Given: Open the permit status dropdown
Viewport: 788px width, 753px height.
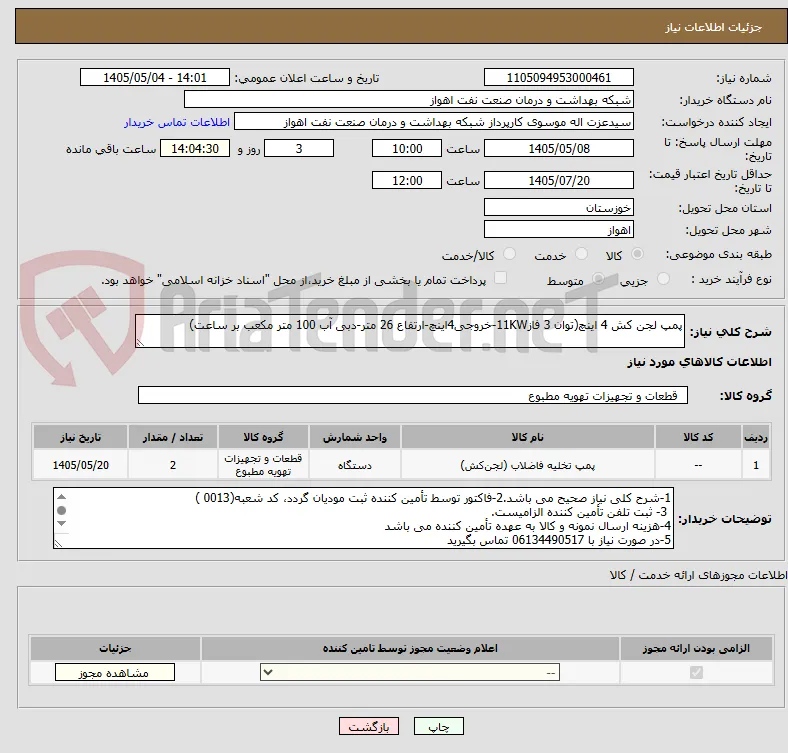Looking at the screenshot, I should tap(410, 673).
